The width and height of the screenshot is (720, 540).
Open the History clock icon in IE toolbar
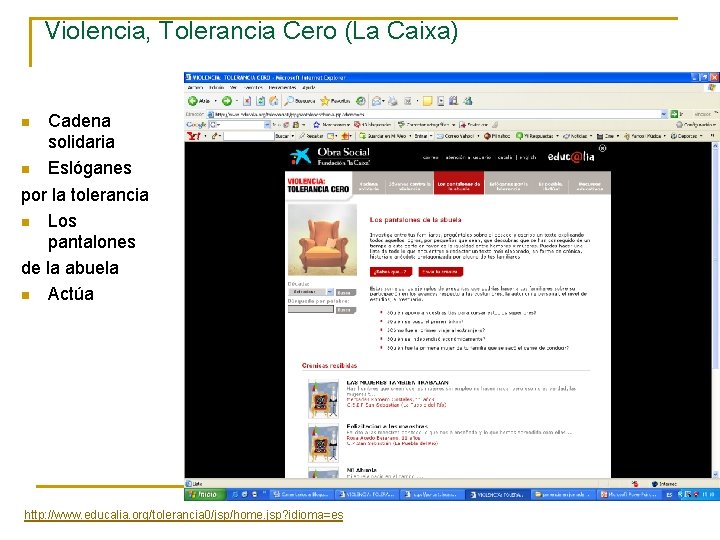(361, 101)
